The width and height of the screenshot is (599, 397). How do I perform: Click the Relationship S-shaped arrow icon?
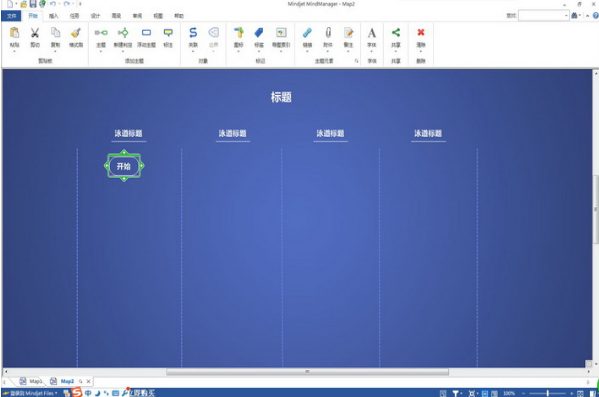[193, 33]
